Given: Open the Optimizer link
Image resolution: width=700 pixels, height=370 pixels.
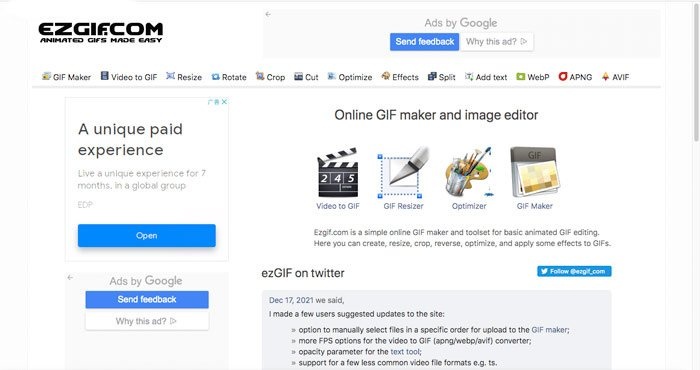Looking at the screenshot, I should (x=469, y=206).
